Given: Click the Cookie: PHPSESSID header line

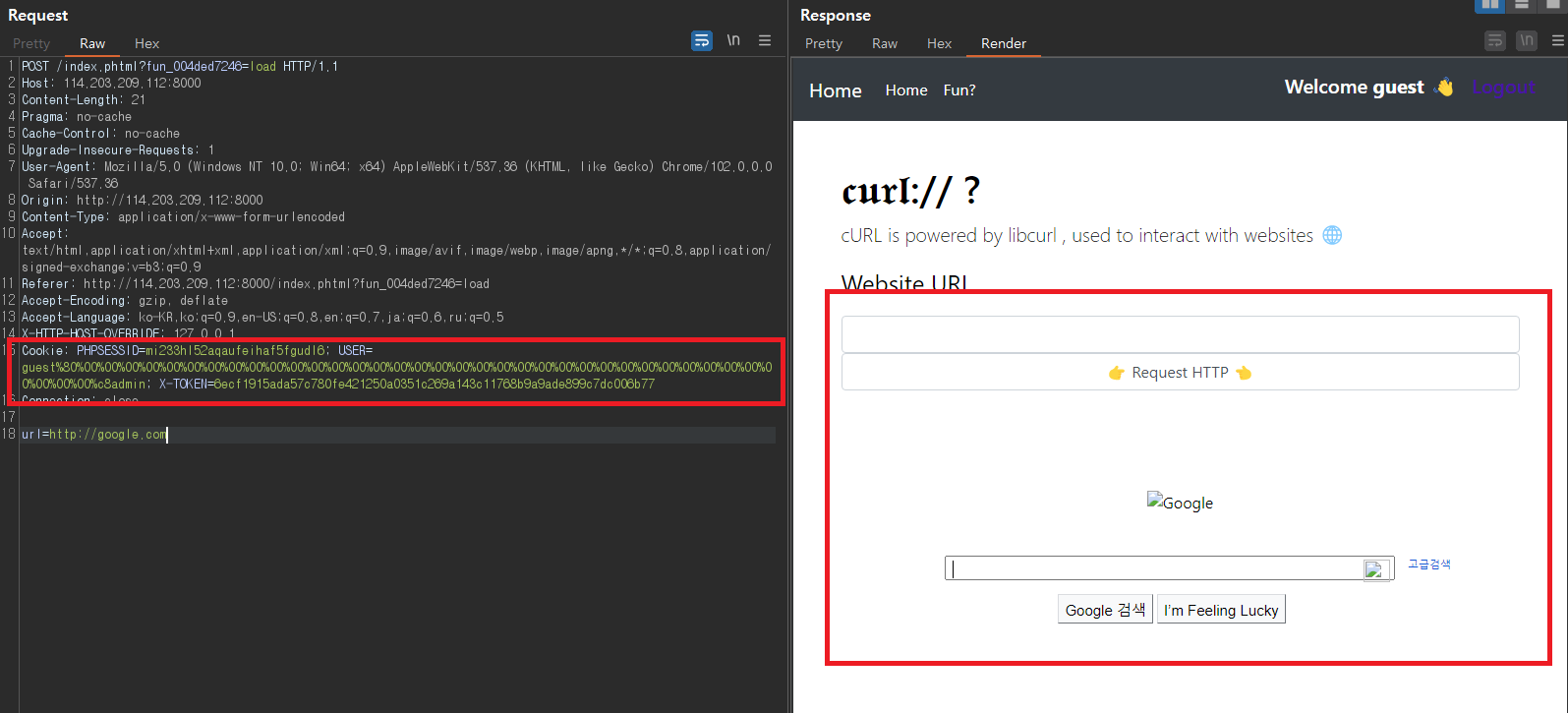Looking at the screenshot, I should click(x=397, y=367).
